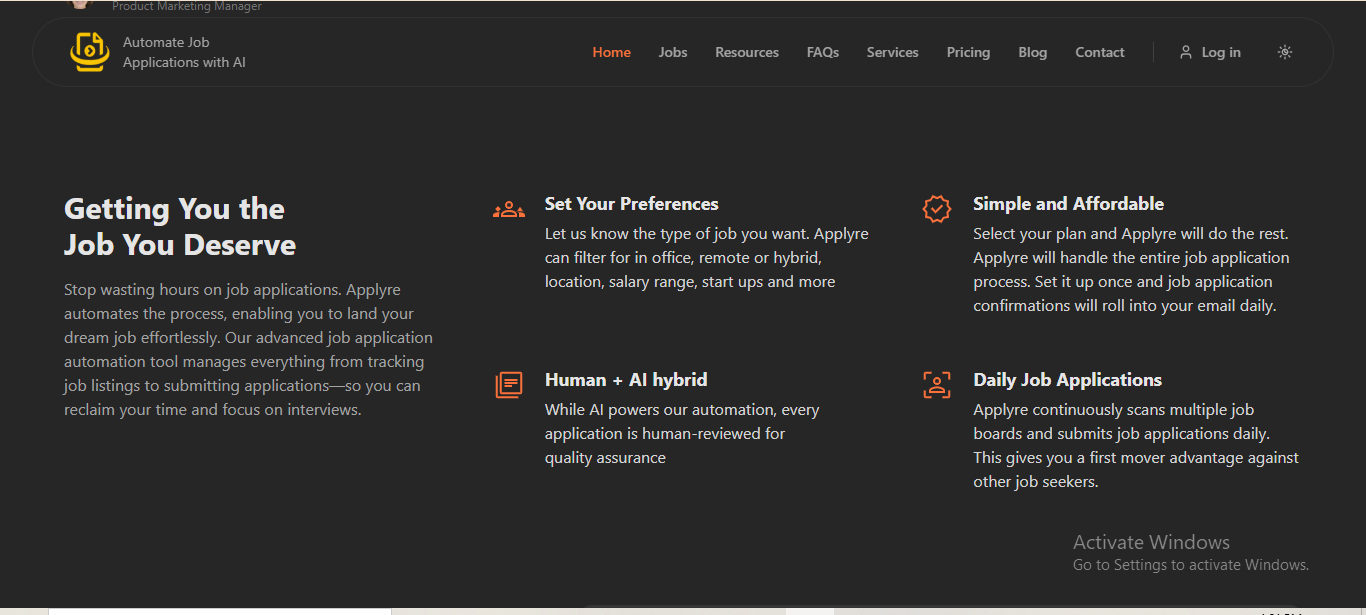Viewport: 1366px width, 615px height.
Task: Click the user profile icon beside Log in
Action: tap(1185, 52)
